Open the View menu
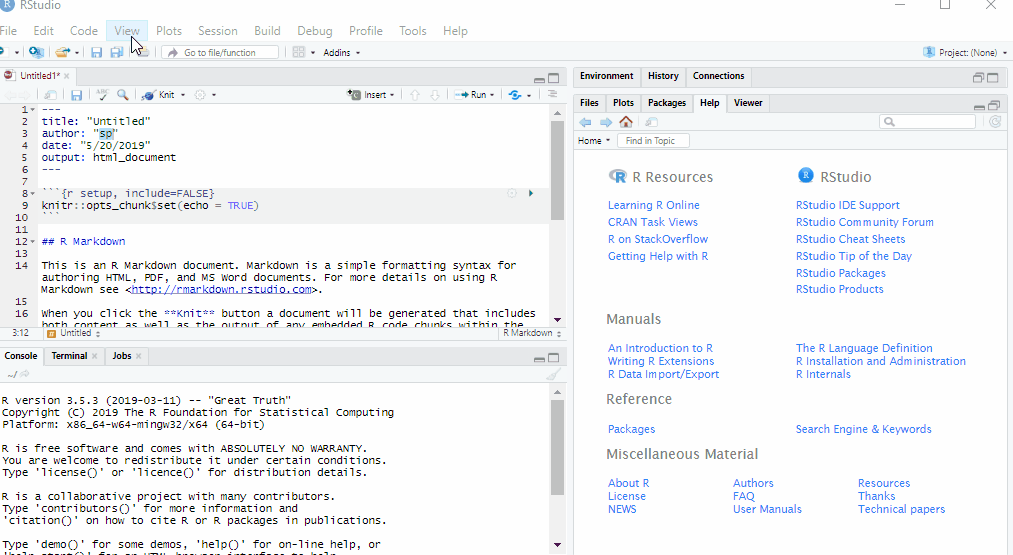The width and height of the screenshot is (1013, 555). (x=127, y=31)
